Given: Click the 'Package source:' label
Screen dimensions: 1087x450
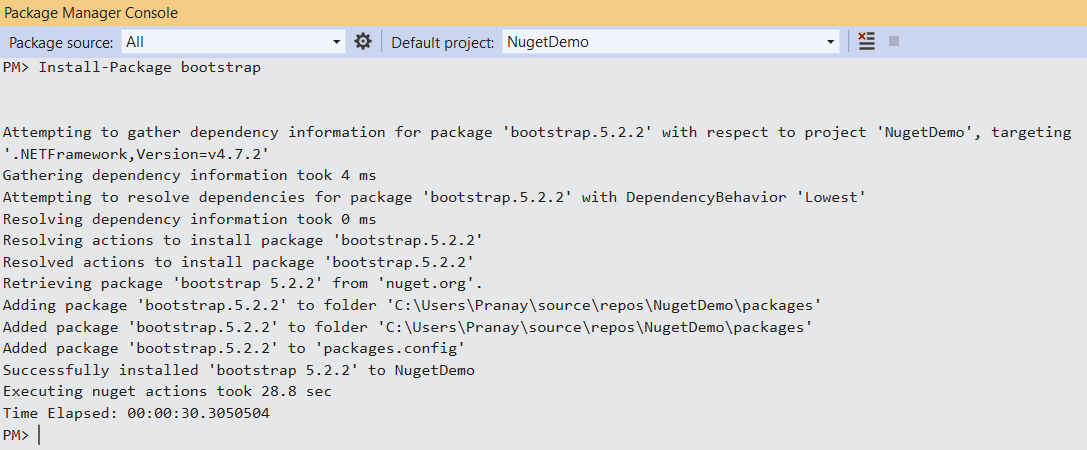Looking at the screenshot, I should [61, 42].
